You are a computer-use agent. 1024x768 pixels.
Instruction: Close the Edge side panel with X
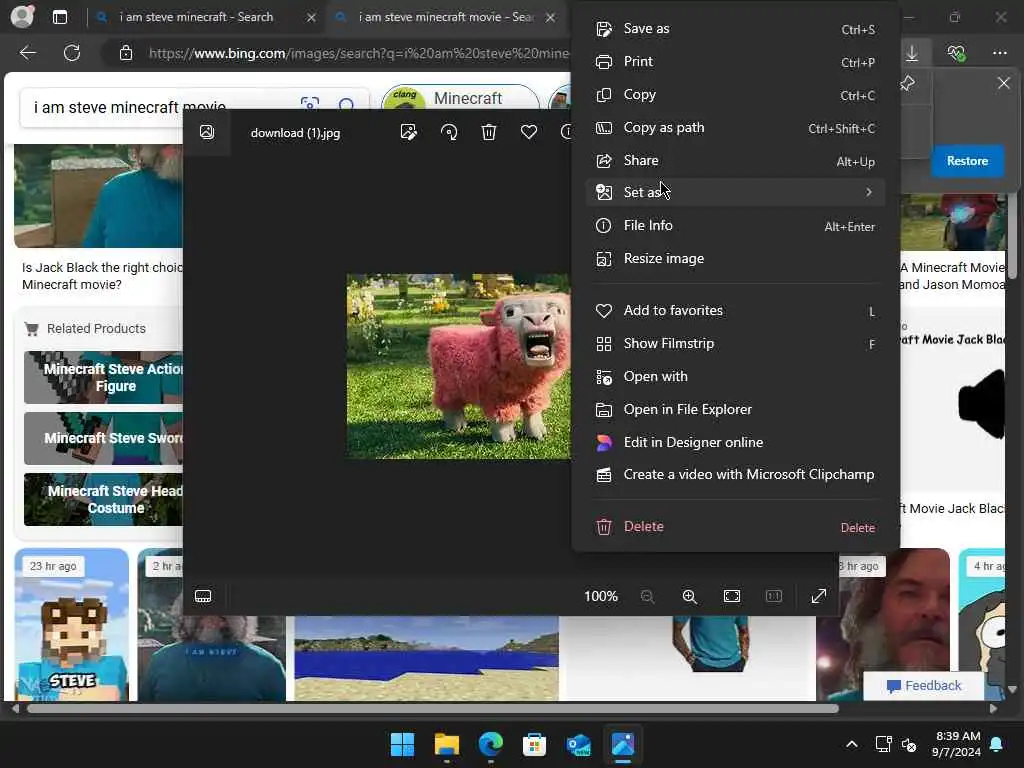pos(1004,83)
